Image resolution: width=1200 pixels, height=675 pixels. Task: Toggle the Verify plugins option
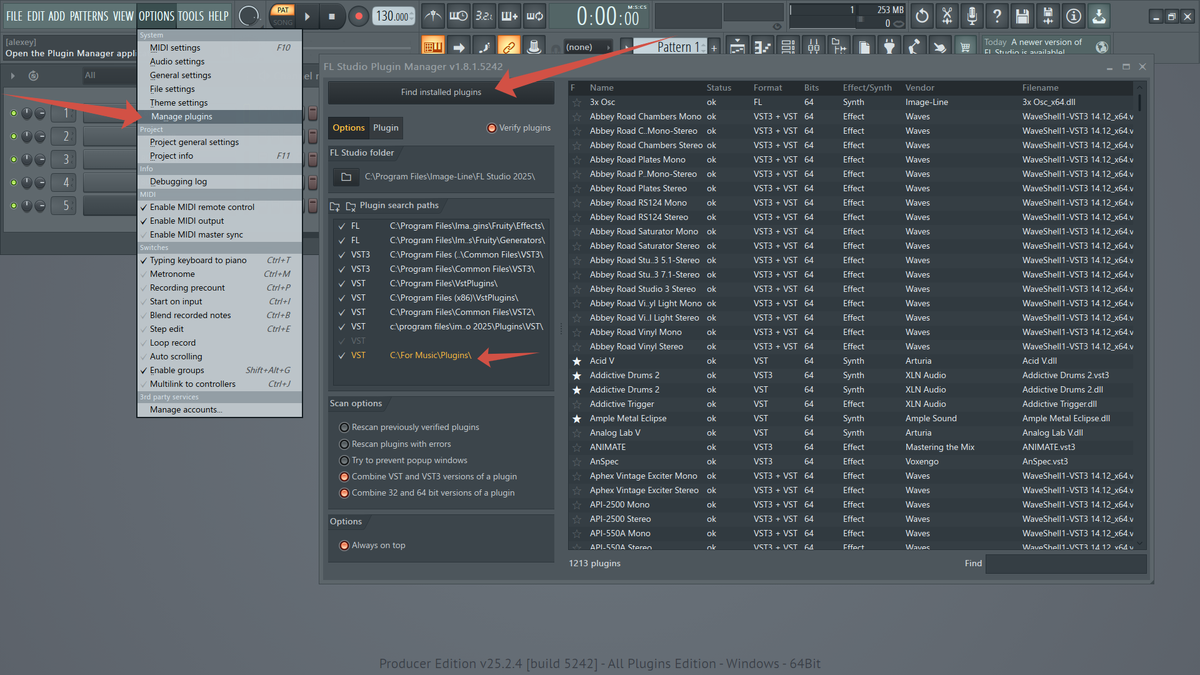pyautogui.click(x=491, y=128)
